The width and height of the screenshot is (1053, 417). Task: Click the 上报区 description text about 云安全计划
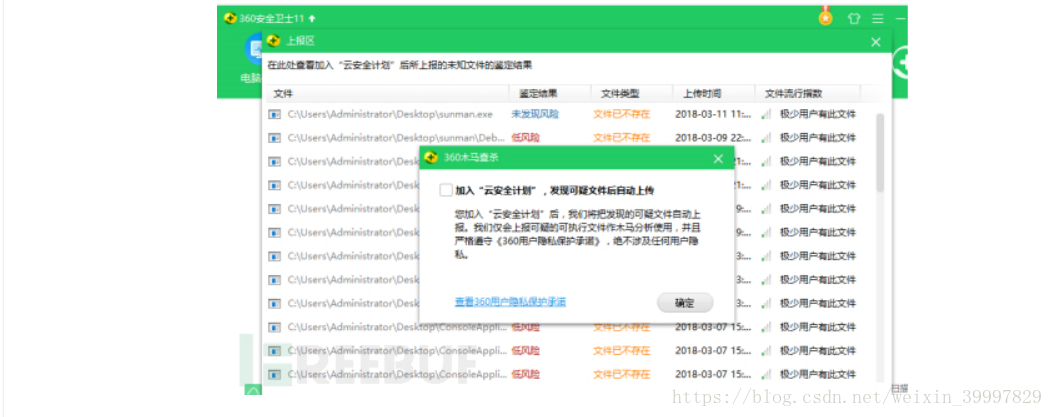tap(400, 65)
